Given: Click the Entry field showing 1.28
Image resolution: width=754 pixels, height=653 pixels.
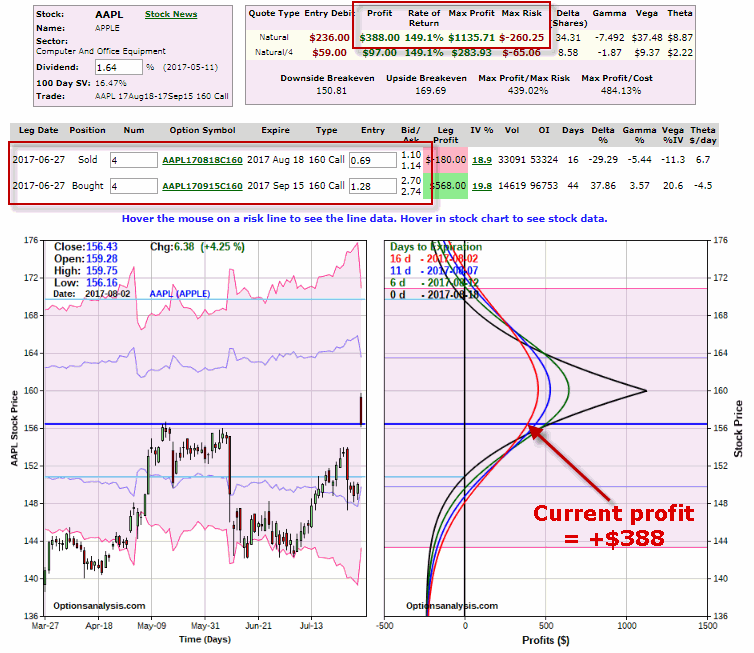Looking at the screenshot, I should [x=373, y=186].
